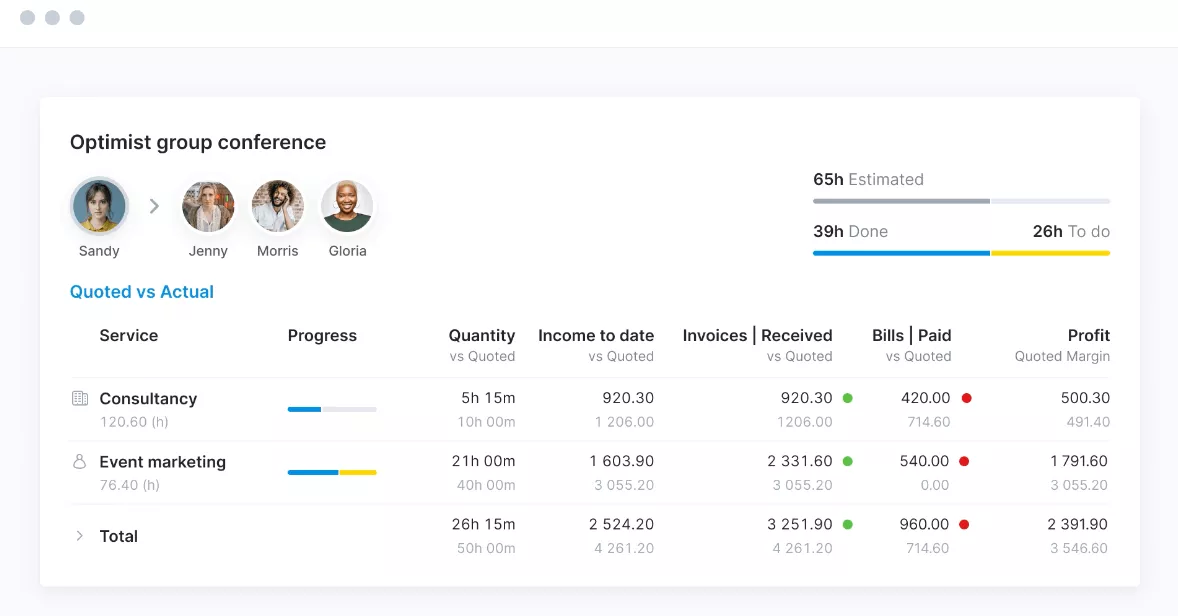Click the green dot next to Total invoices
The width and height of the screenshot is (1178, 616).
coord(847,524)
